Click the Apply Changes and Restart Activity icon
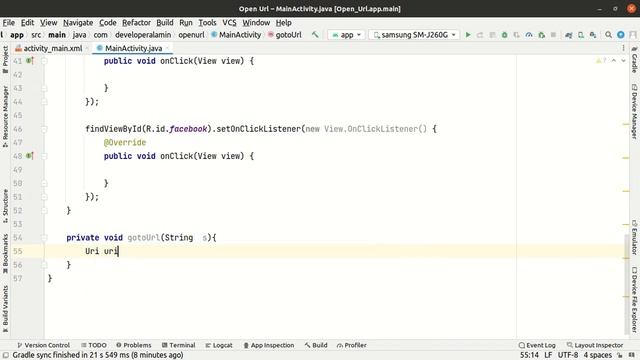The height and width of the screenshot is (360, 640). click(x=480, y=35)
